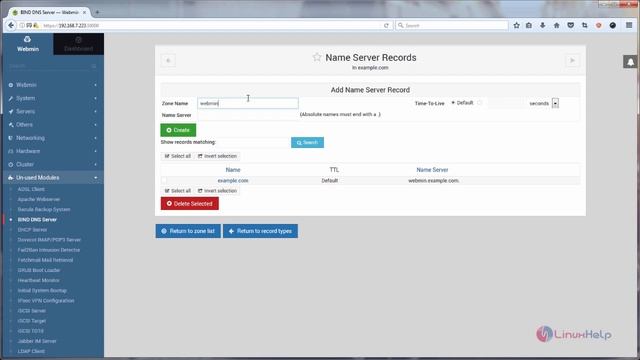The height and width of the screenshot is (360, 640).
Task: Go to previous page arrow in panel header
Action: coord(168,60)
